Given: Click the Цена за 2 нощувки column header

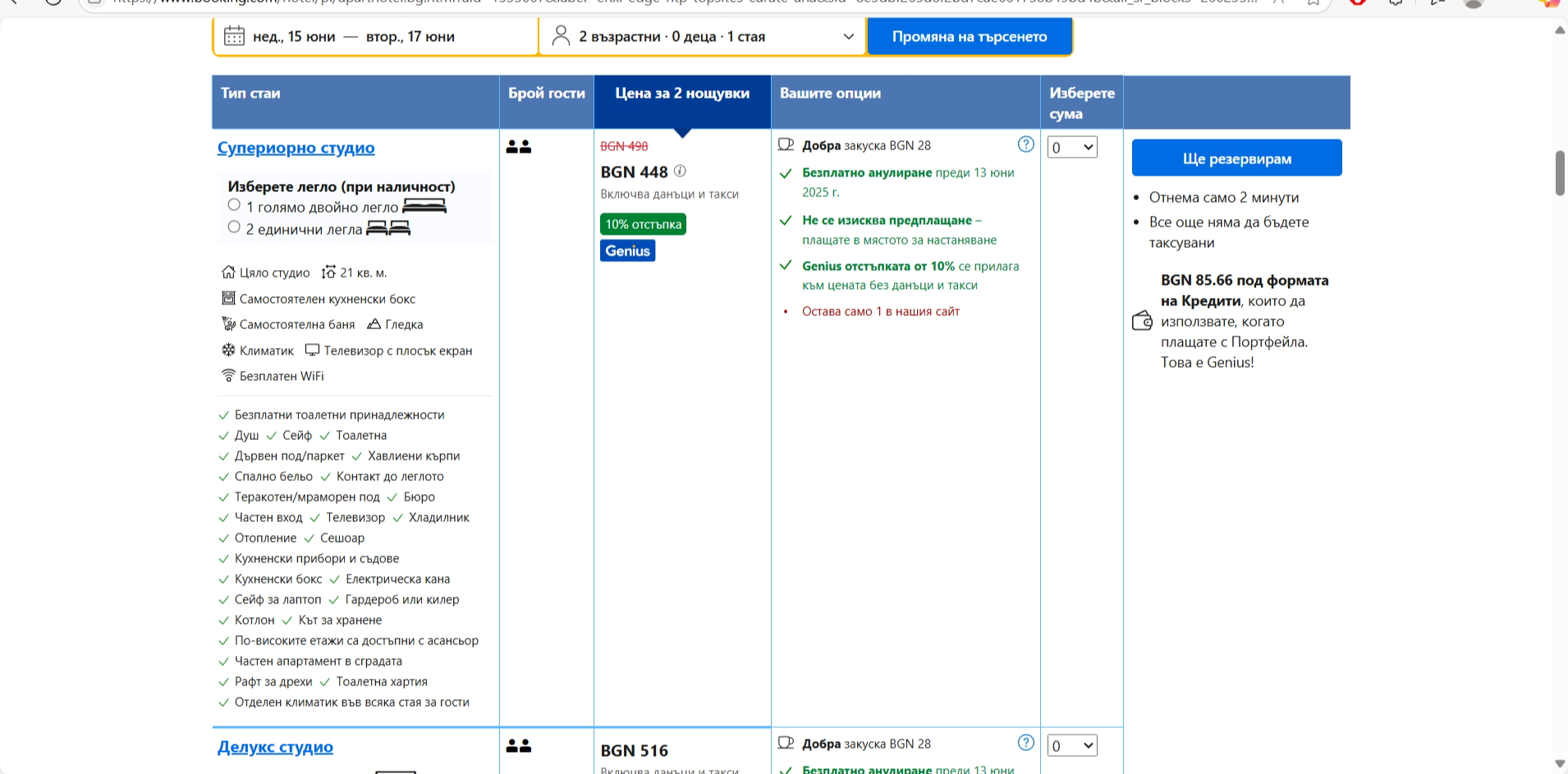Looking at the screenshot, I should [x=681, y=94].
